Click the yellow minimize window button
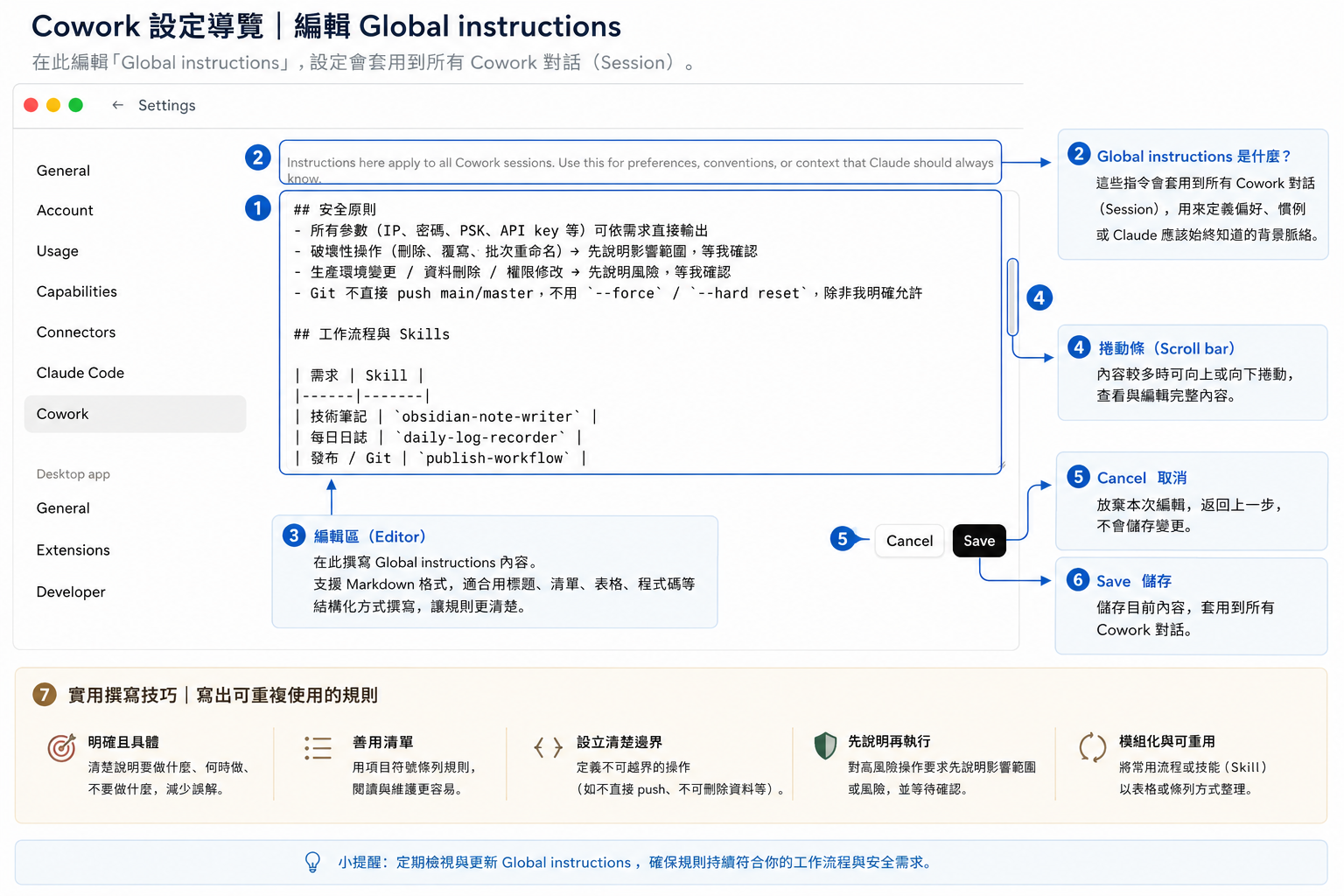 click(53, 105)
